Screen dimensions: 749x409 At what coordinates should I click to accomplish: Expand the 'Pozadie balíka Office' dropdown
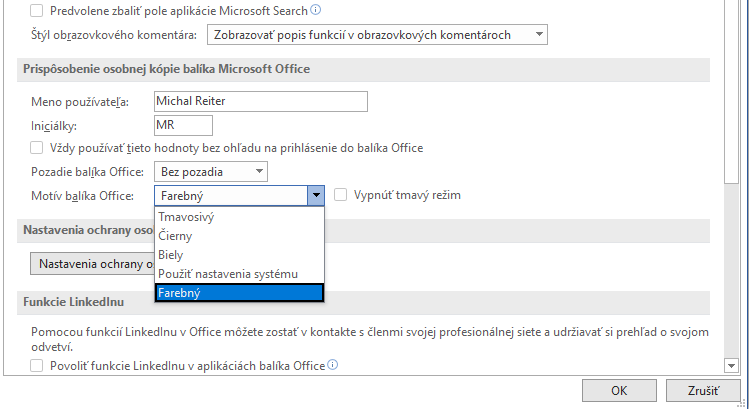[x=210, y=172]
